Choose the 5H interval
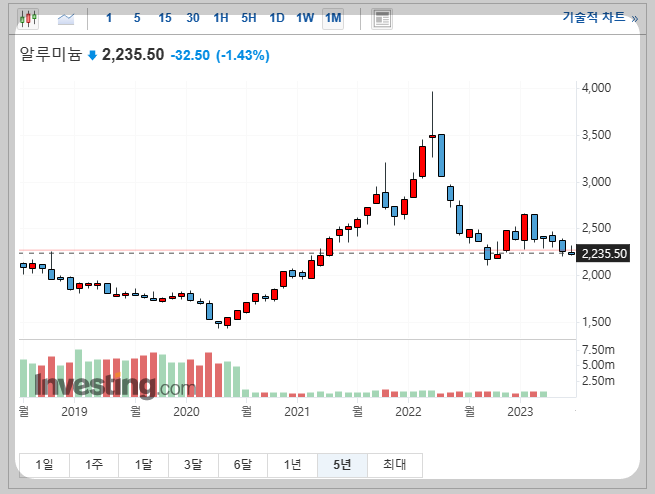Image resolution: width=655 pixels, height=494 pixels. pyautogui.click(x=249, y=18)
